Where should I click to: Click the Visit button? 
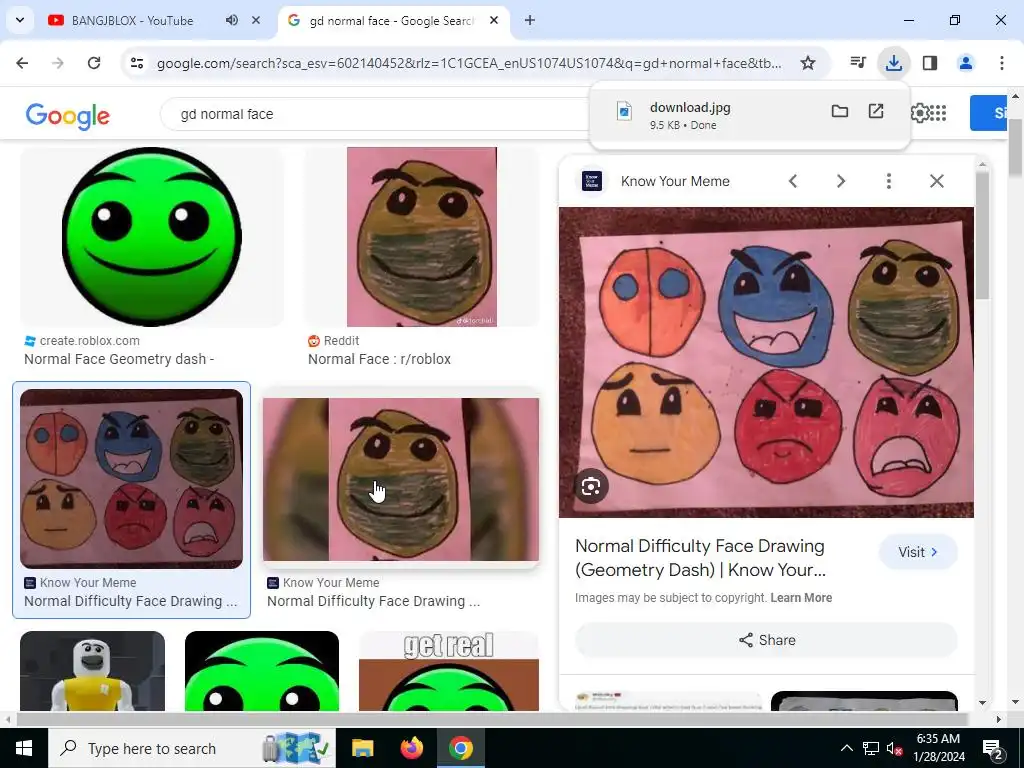tap(918, 552)
